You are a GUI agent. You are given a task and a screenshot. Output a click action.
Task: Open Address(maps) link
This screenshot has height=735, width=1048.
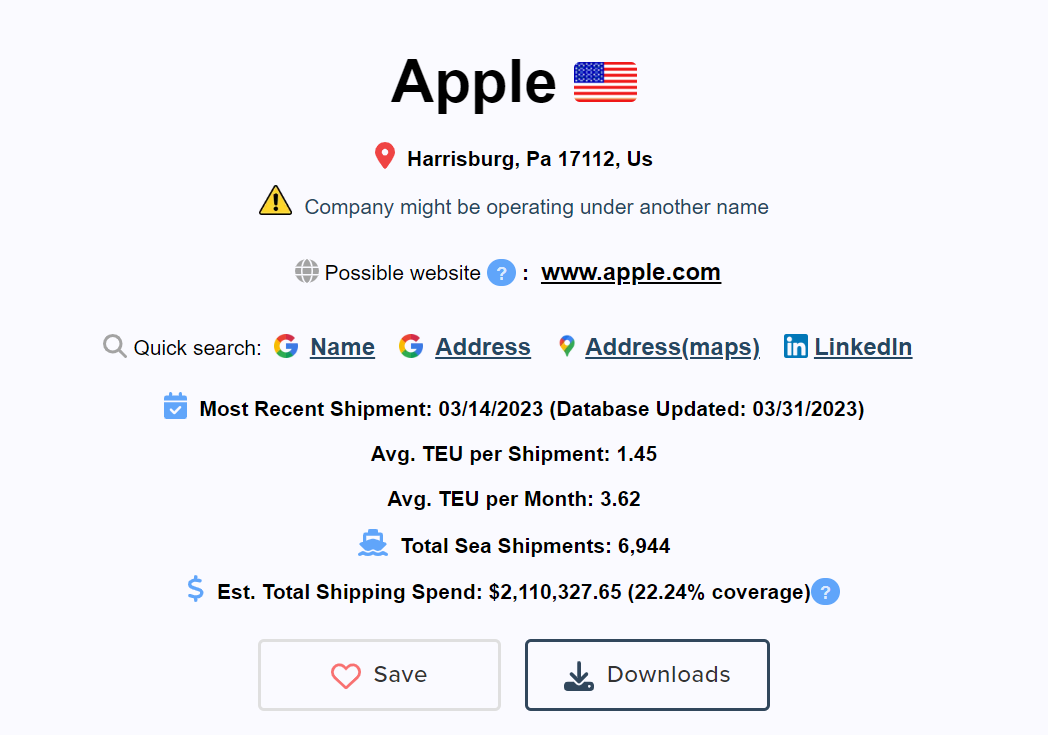[x=672, y=347]
